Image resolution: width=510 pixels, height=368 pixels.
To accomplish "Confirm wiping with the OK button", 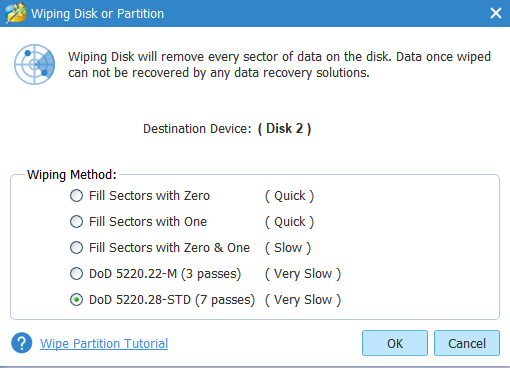I will [395, 343].
